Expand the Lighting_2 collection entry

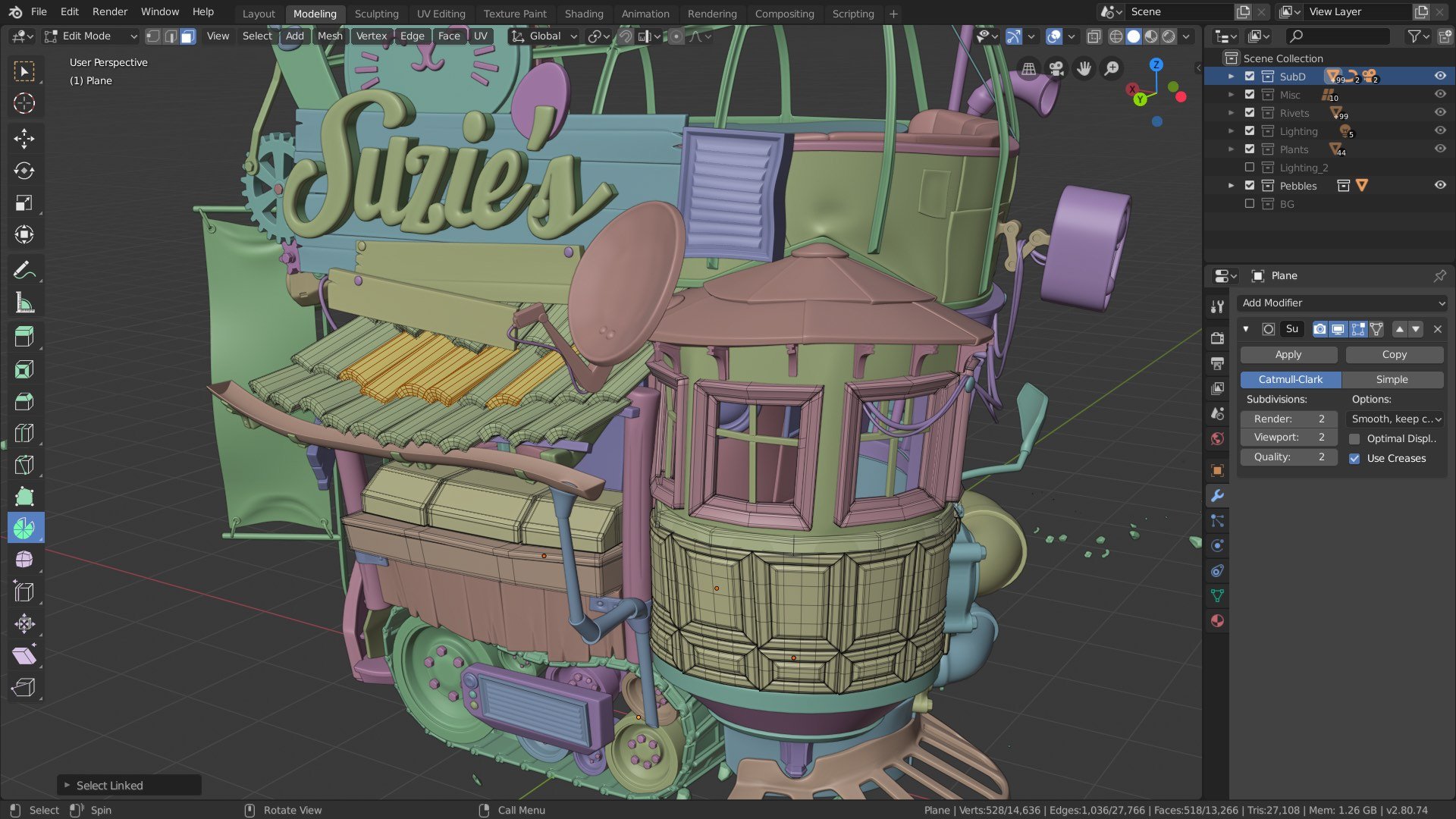(x=1231, y=167)
